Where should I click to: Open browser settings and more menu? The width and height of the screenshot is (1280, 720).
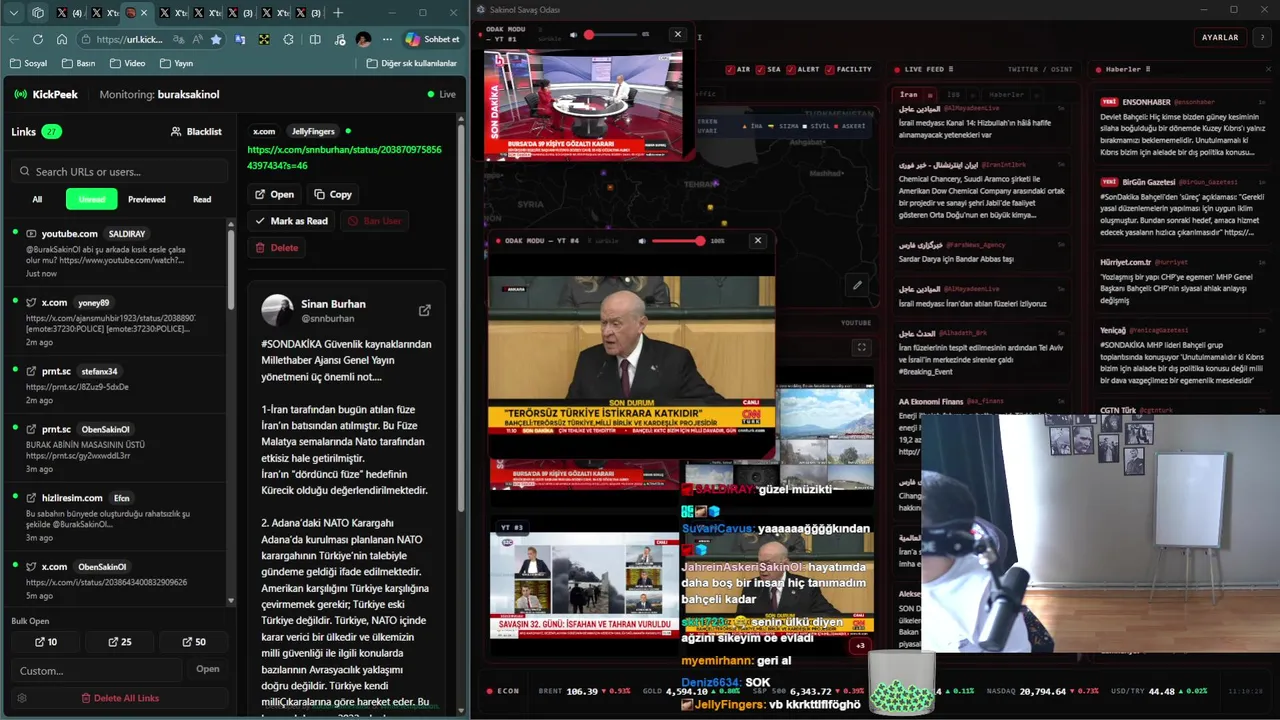pyautogui.click(x=386, y=39)
